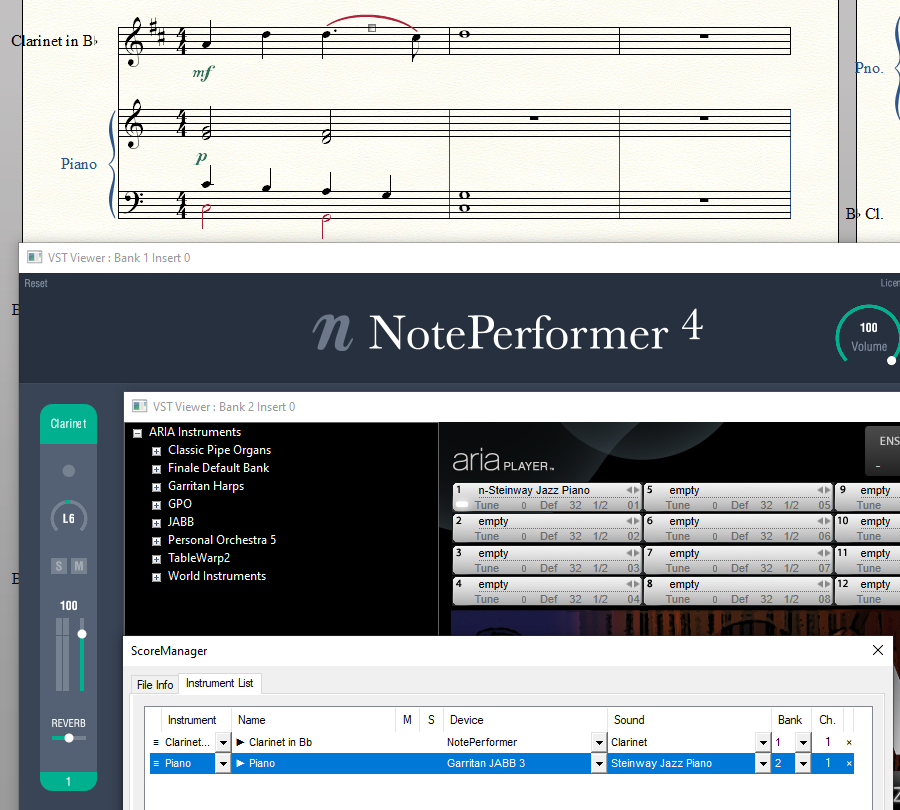Click the Clarinet row drag handle icon
Screen dimensions: 900x810
[155, 743]
